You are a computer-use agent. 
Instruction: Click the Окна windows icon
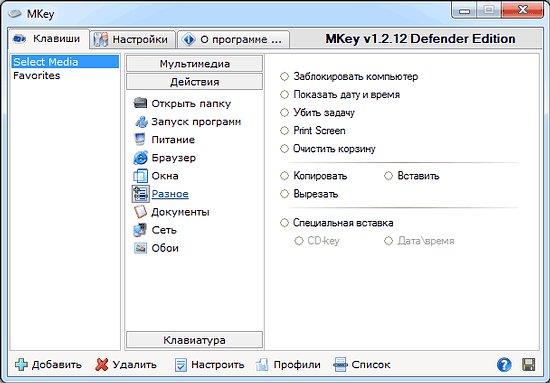[140, 176]
